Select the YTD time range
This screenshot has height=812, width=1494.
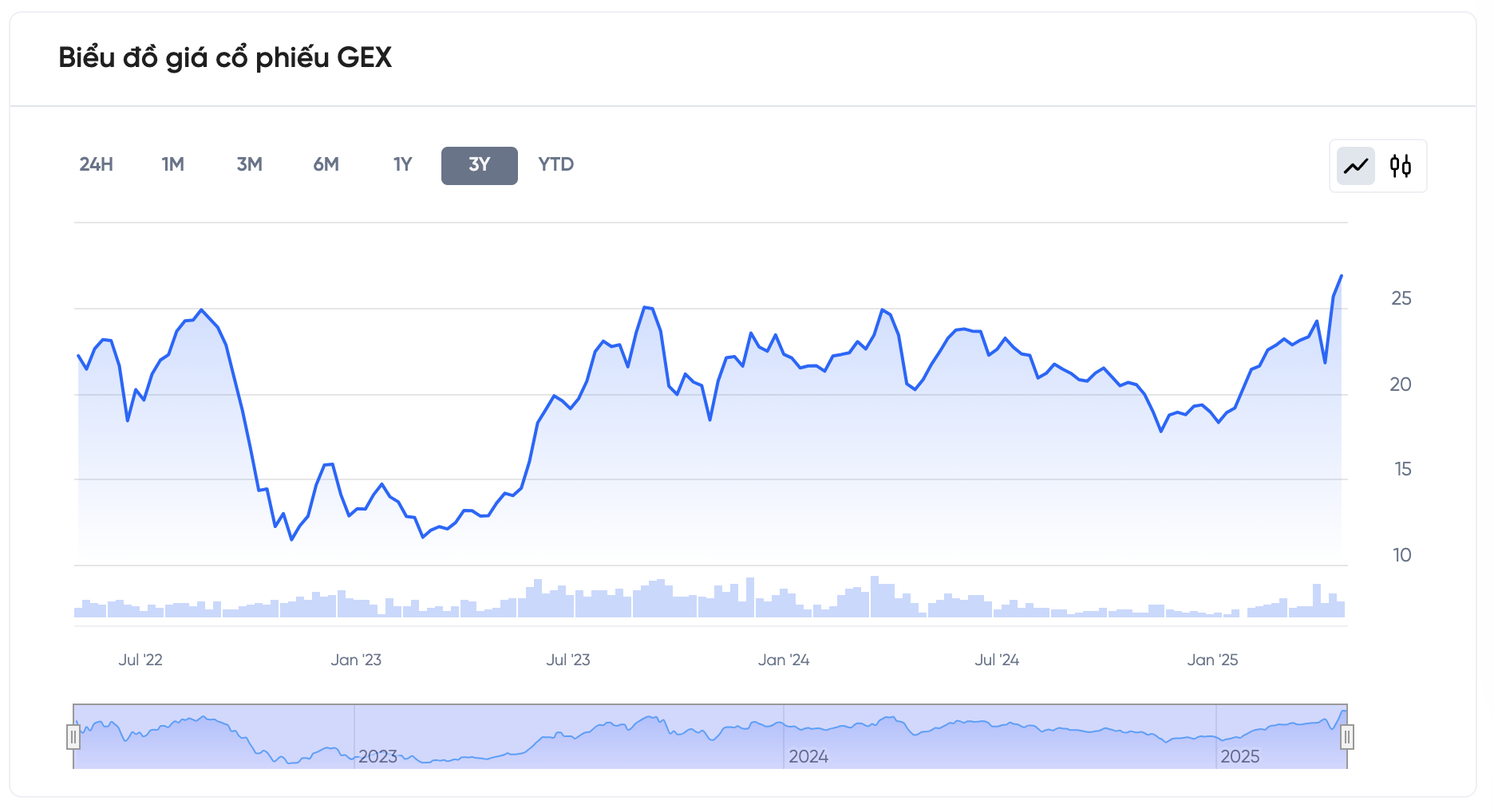[x=556, y=165]
